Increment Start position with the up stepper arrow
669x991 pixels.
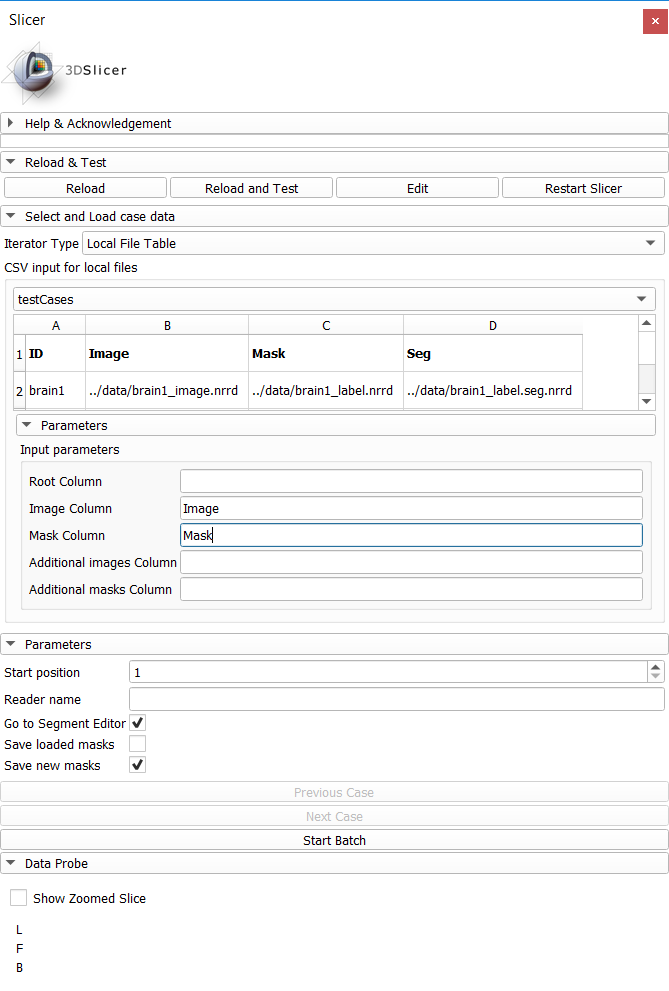[657, 666]
